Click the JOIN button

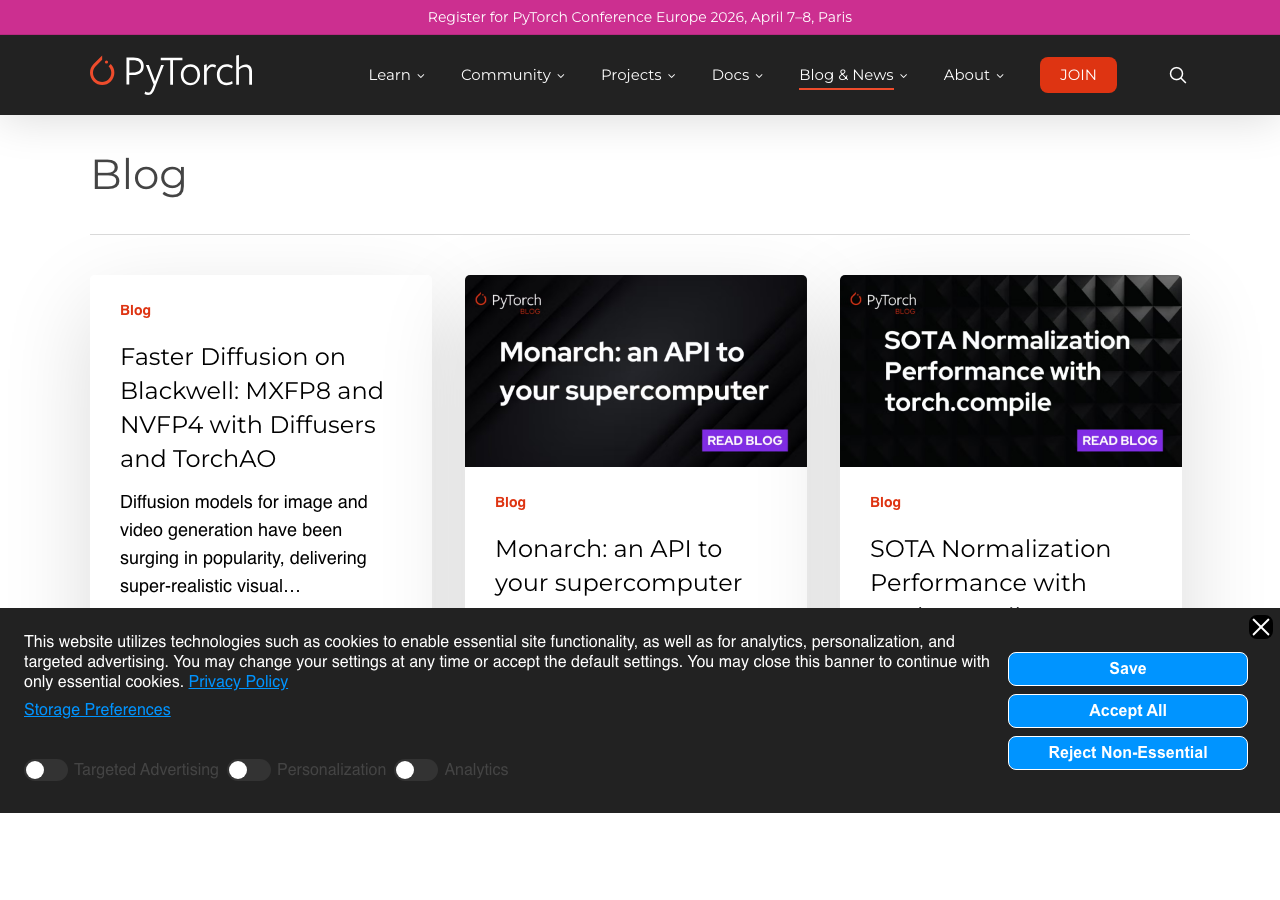pos(1077,73)
